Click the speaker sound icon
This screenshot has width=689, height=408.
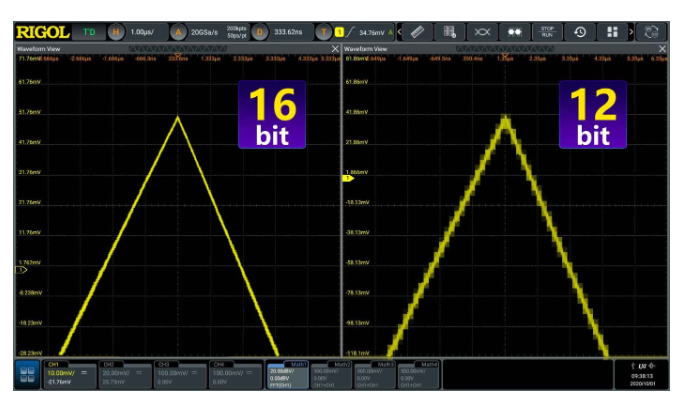pos(652,366)
